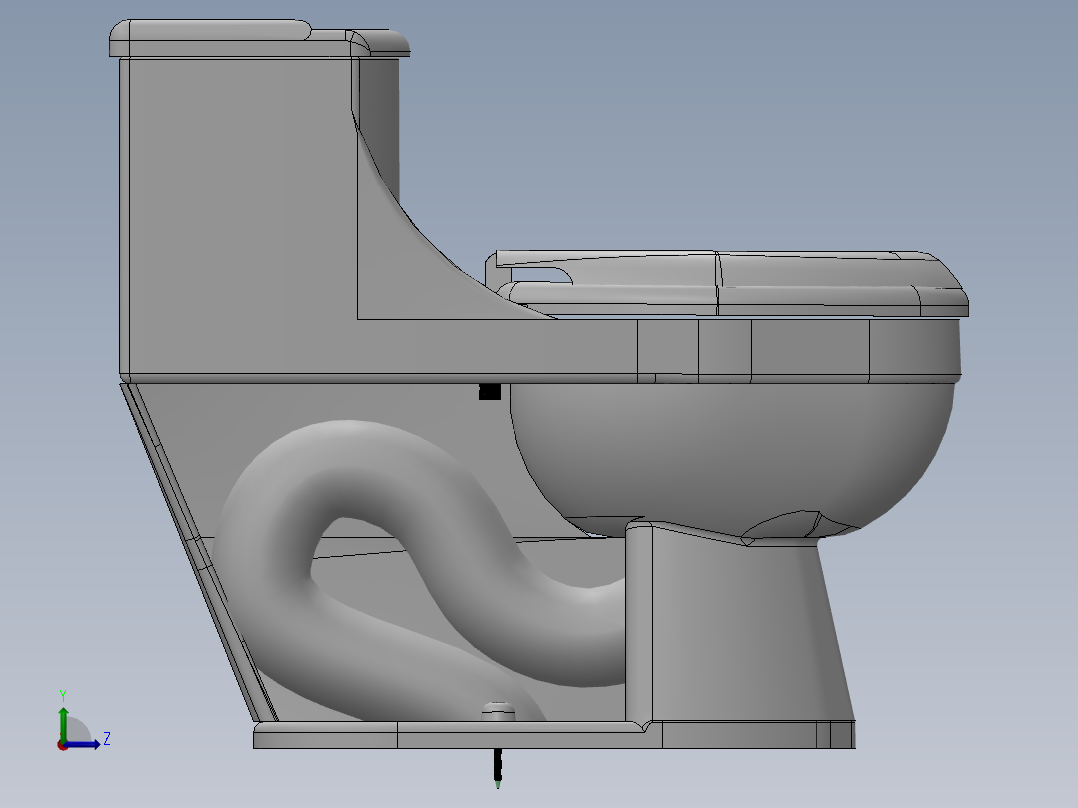
Task: Select the round bolt cap on the base
Action: [498, 712]
